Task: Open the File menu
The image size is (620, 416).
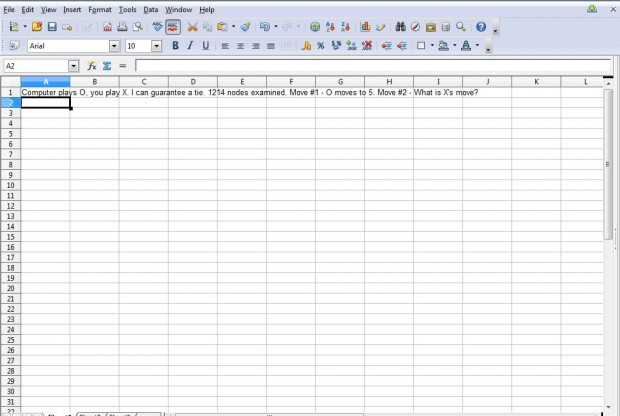Action: 9,9
